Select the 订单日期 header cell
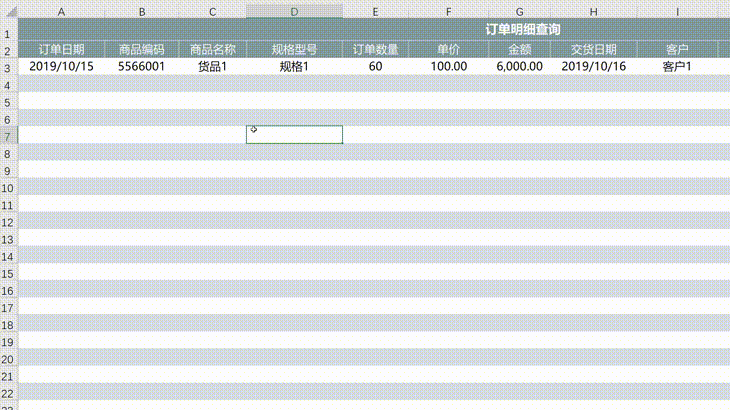Viewport: 730px width, 410px height. click(x=61, y=49)
